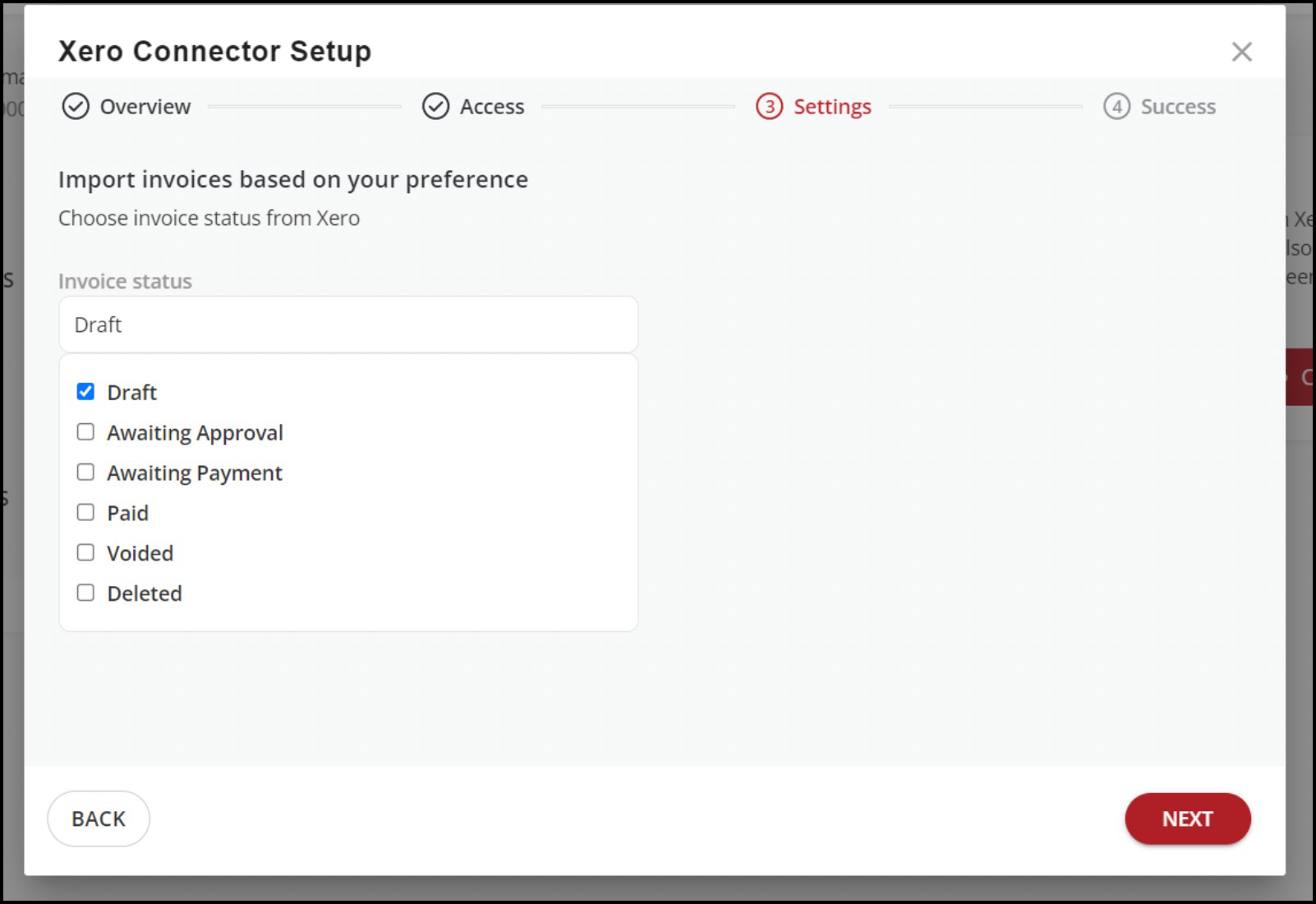Click the Voided option label text
The height and width of the screenshot is (904, 1316).
pyautogui.click(x=140, y=554)
